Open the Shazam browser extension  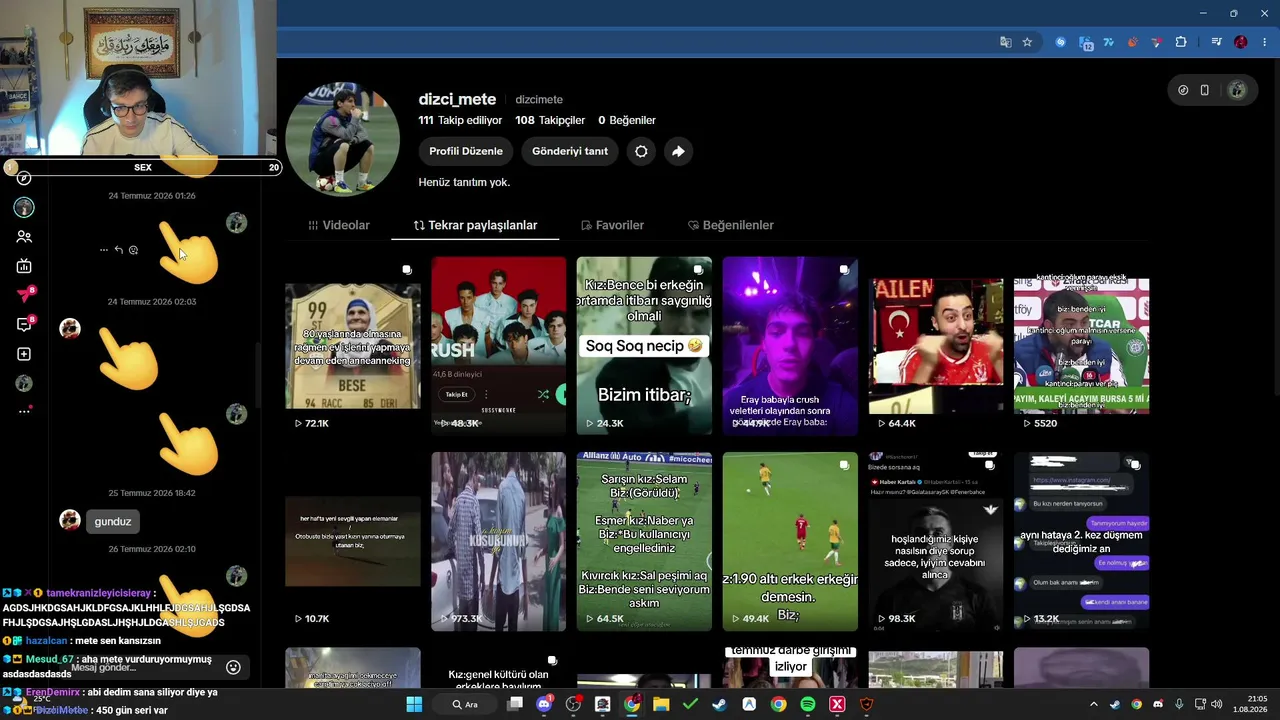1061,42
